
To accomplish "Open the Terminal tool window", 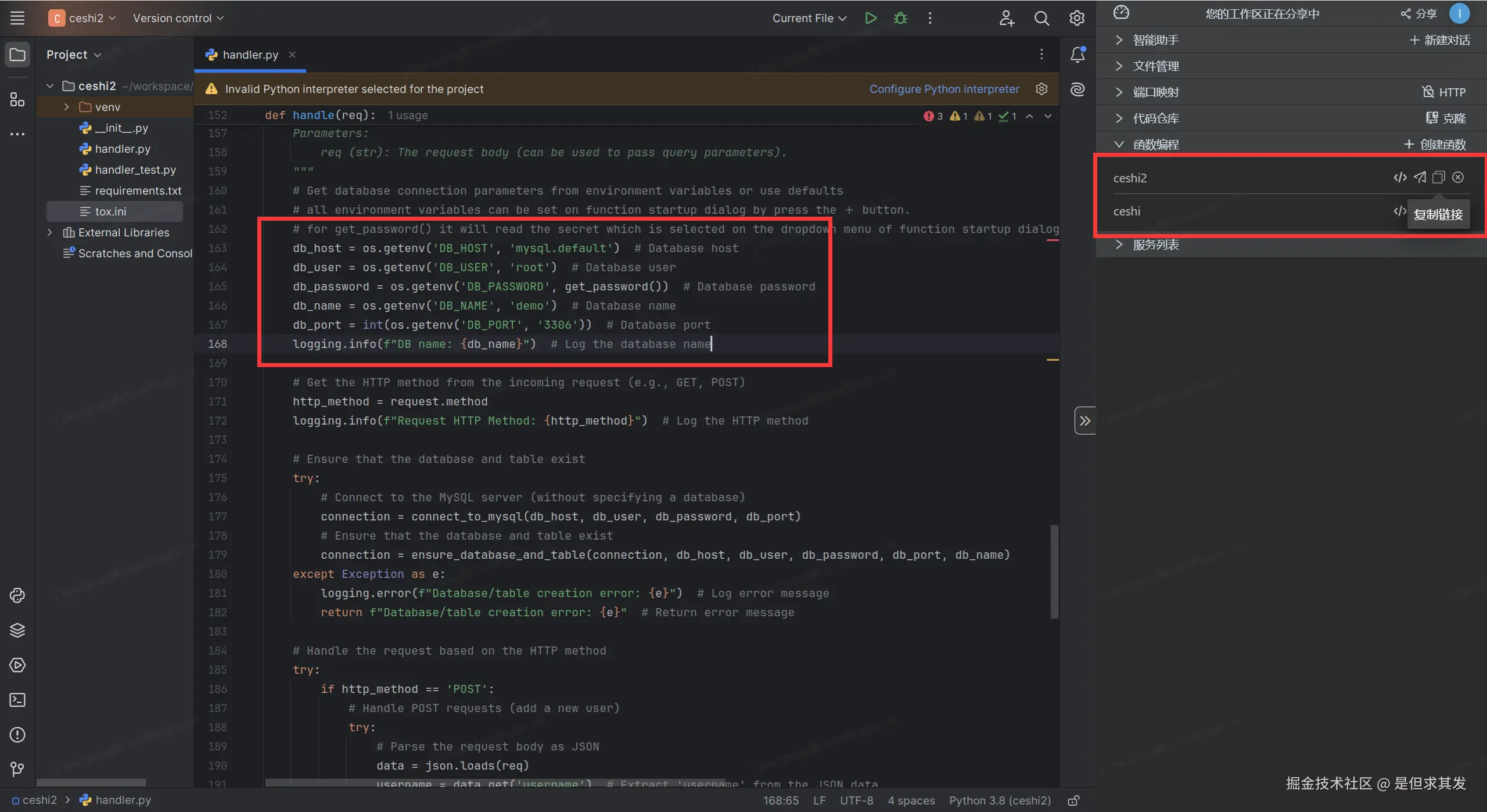I will click(x=17, y=700).
